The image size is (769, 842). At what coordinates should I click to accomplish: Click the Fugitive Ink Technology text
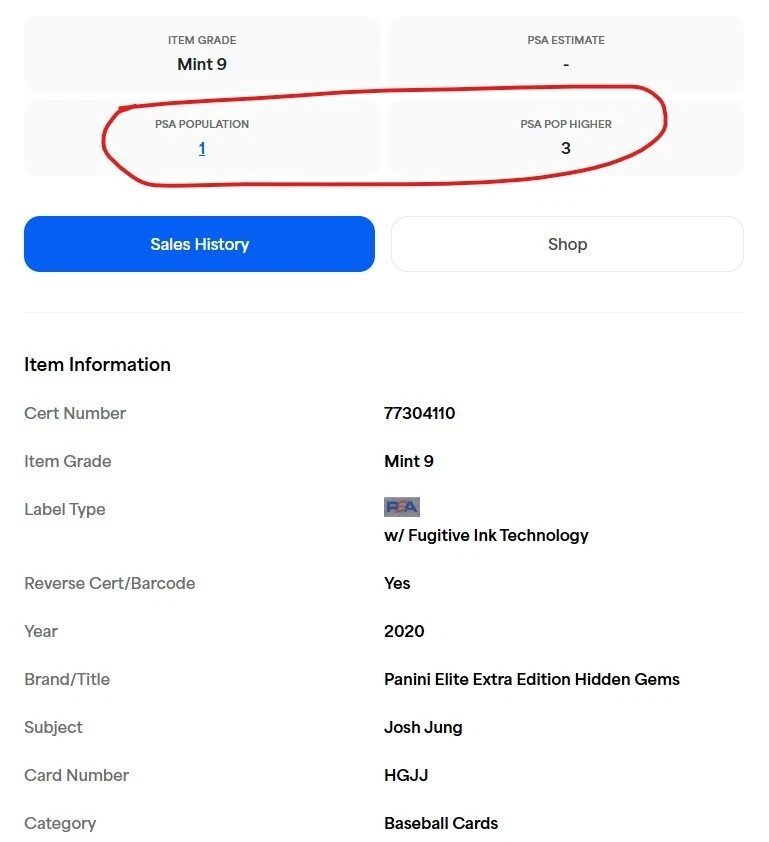point(486,535)
